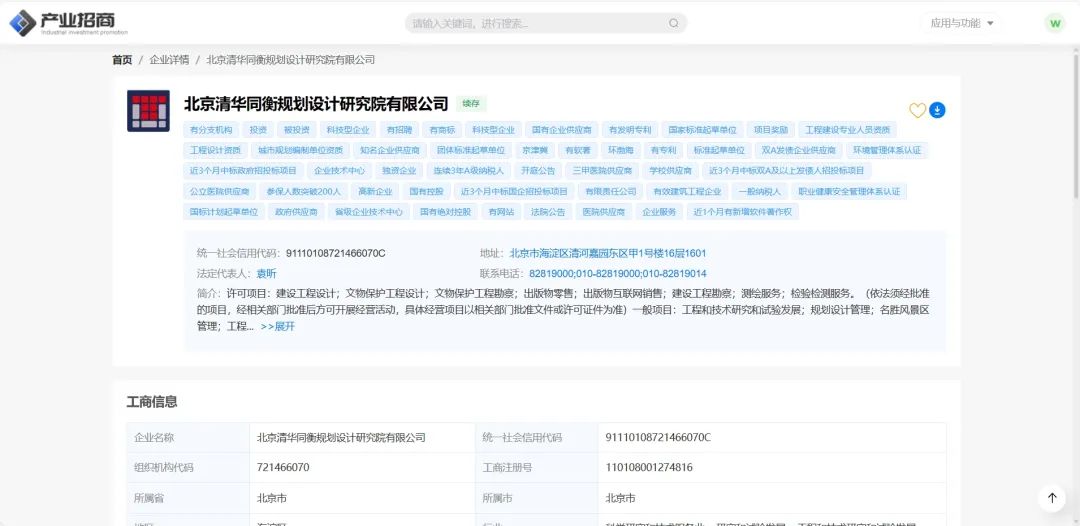Click the blue download icon
1080x526 pixels.
point(937,110)
